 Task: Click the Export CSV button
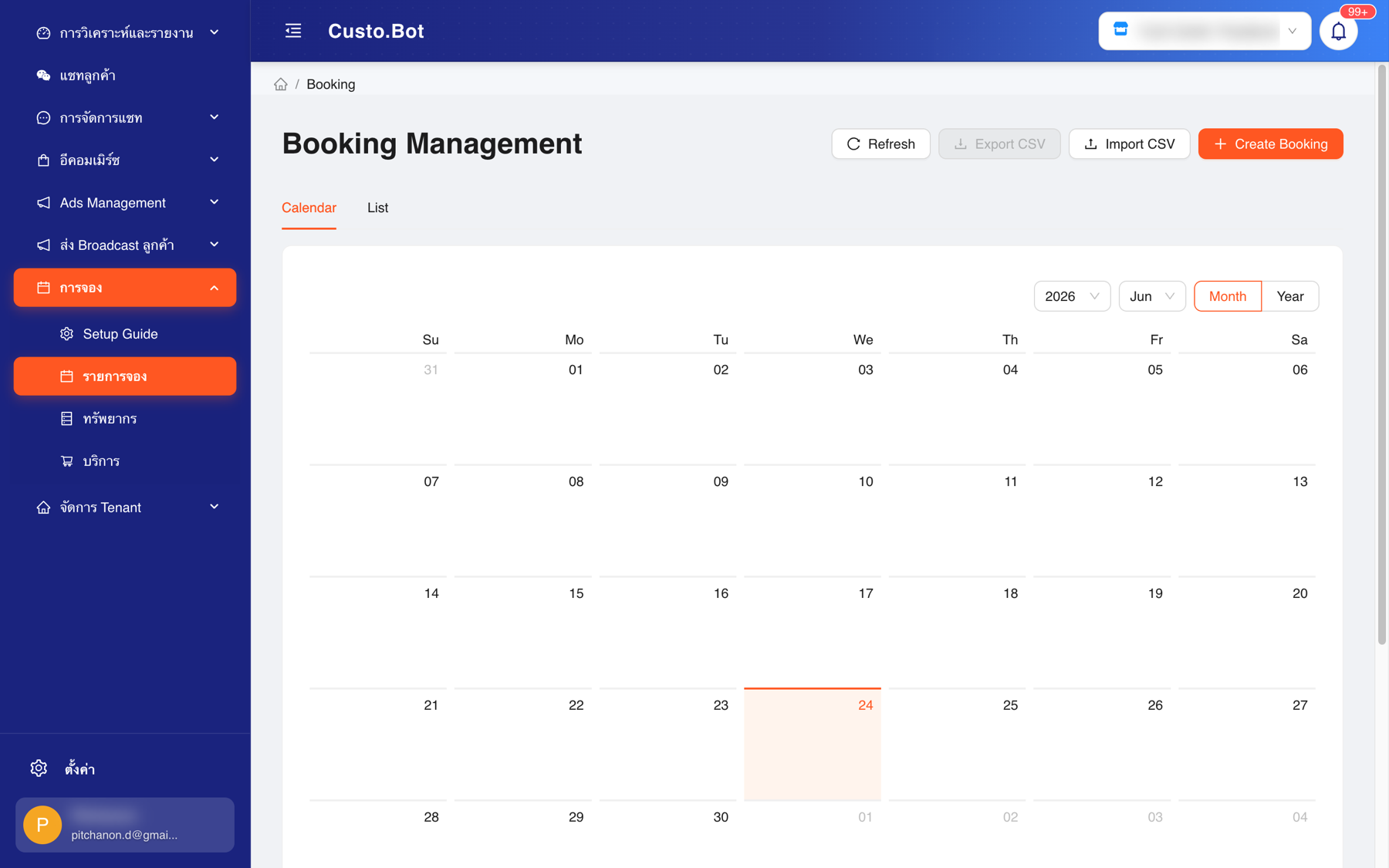[x=999, y=144]
